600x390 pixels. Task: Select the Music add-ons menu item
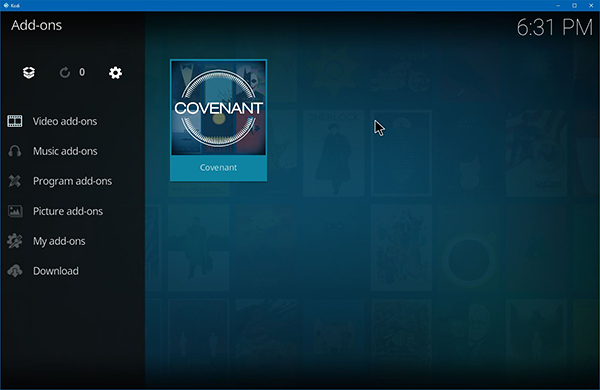click(x=72, y=151)
